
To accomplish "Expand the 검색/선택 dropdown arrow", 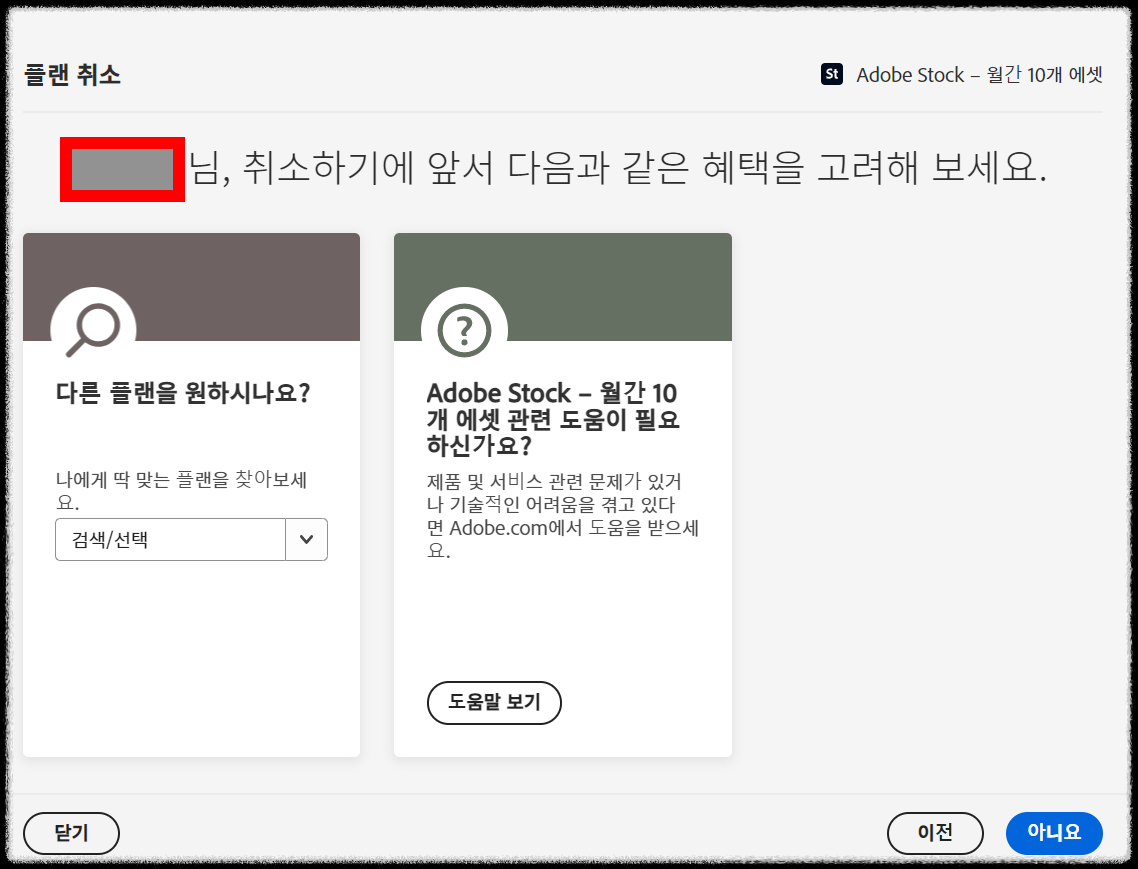I will click(x=306, y=539).
